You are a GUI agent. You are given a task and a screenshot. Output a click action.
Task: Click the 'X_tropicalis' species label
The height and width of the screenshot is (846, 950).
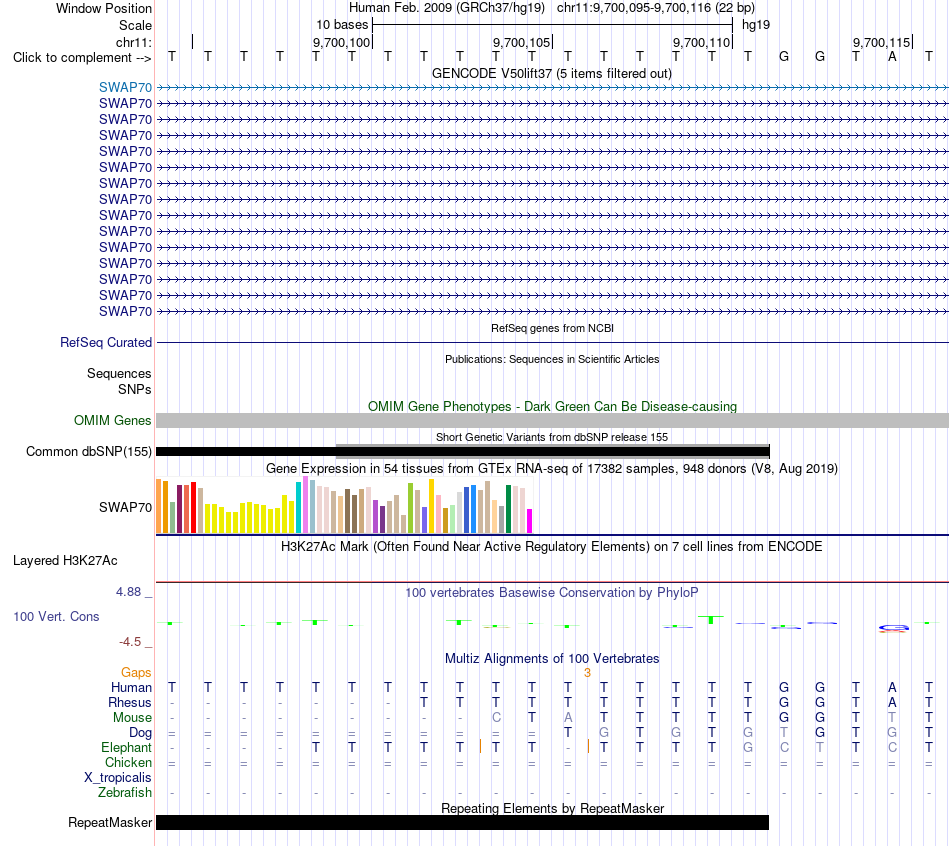[118, 778]
